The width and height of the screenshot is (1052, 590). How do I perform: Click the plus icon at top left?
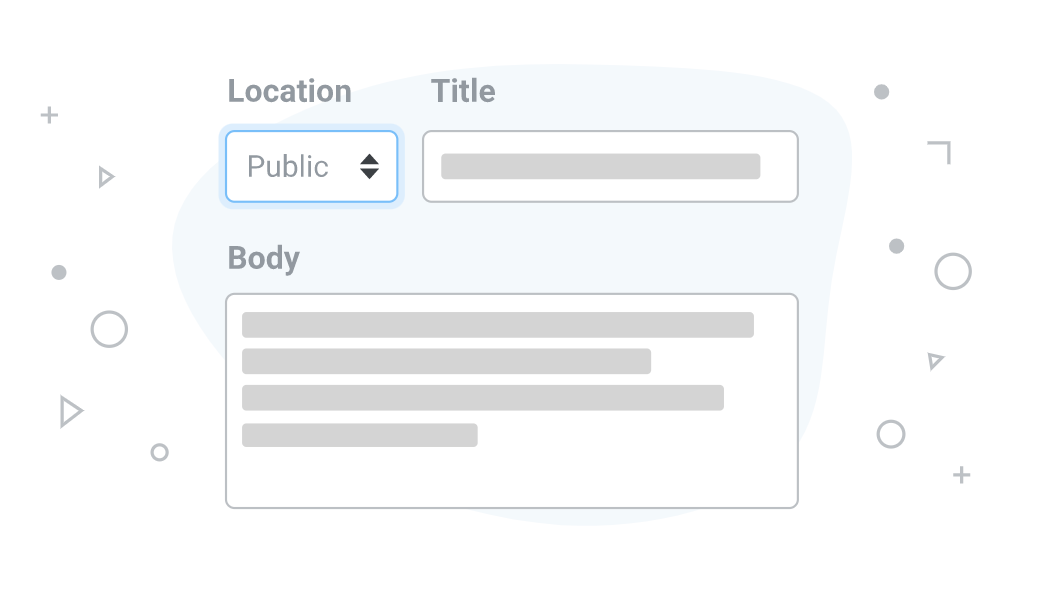coord(49,115)
